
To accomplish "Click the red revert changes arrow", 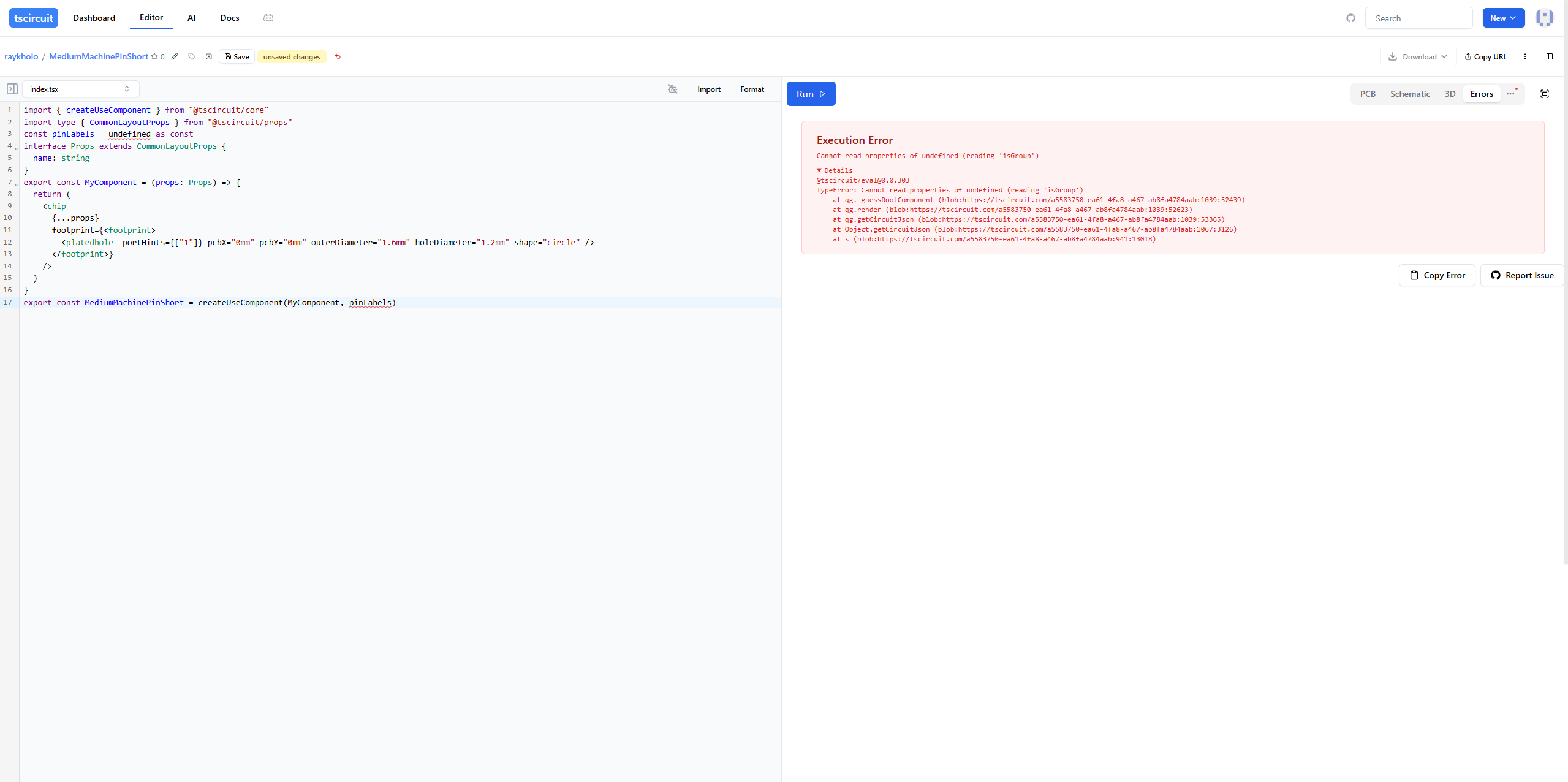I will pyautogui.click(x=338, y=56).
